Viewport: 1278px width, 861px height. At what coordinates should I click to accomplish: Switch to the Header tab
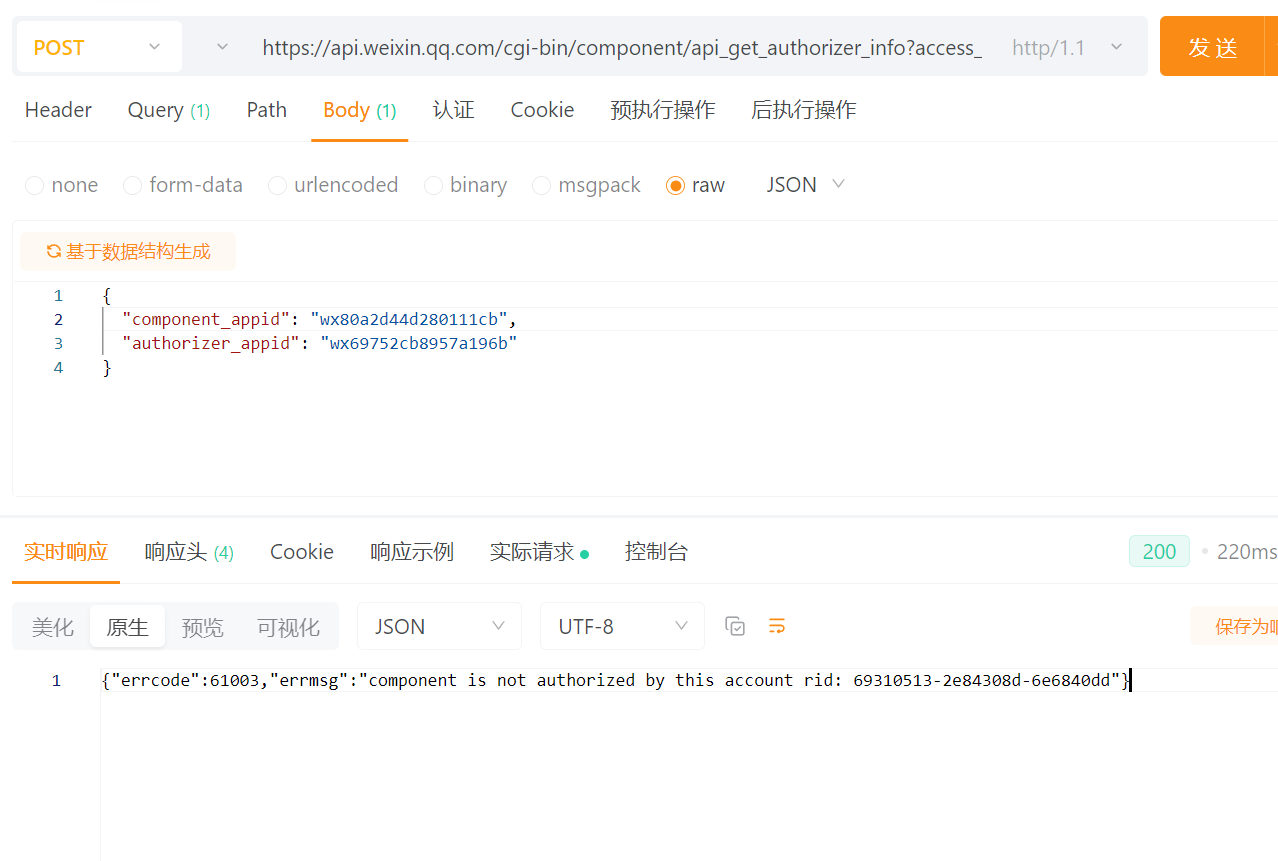58,110
